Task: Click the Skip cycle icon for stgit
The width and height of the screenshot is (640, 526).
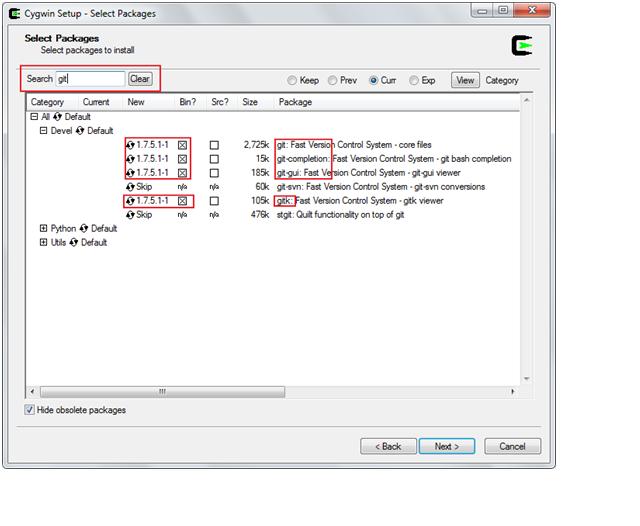Action: point(131,215)
